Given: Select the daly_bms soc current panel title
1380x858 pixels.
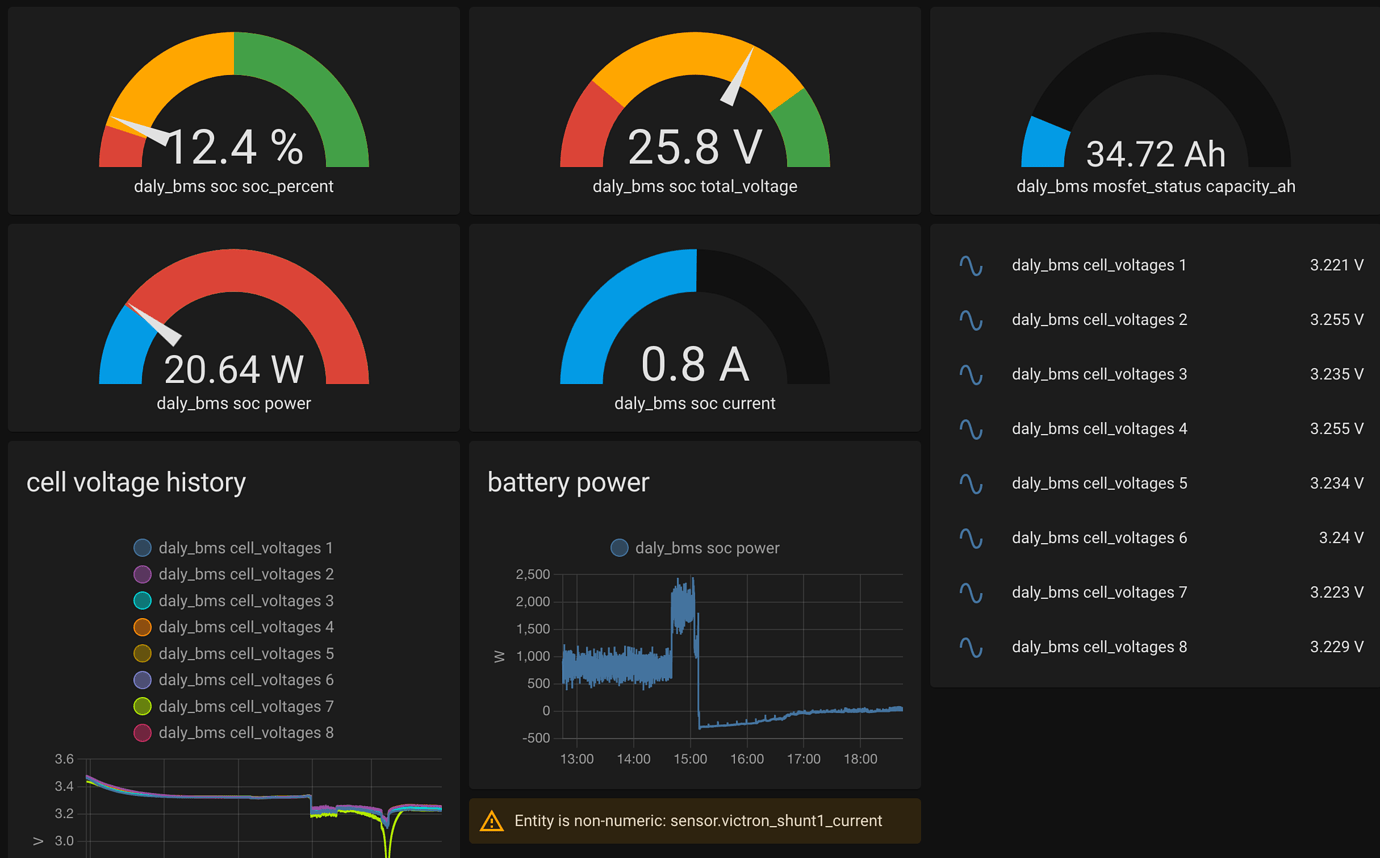Looking at the screenshot, I should click(x=694, y=403).
